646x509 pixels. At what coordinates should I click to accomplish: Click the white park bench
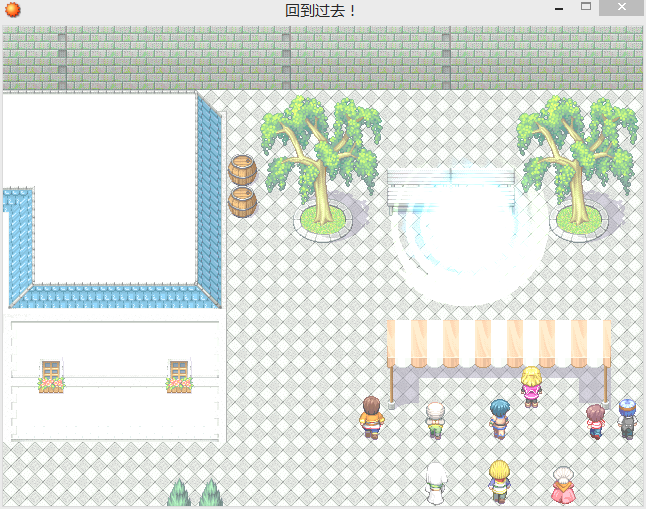pos(451,190)
